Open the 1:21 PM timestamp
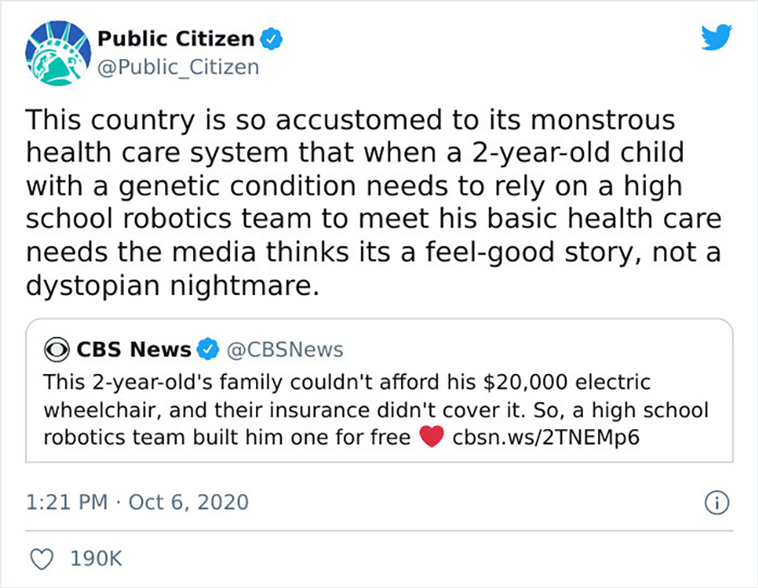 click(x=67, y=502)
